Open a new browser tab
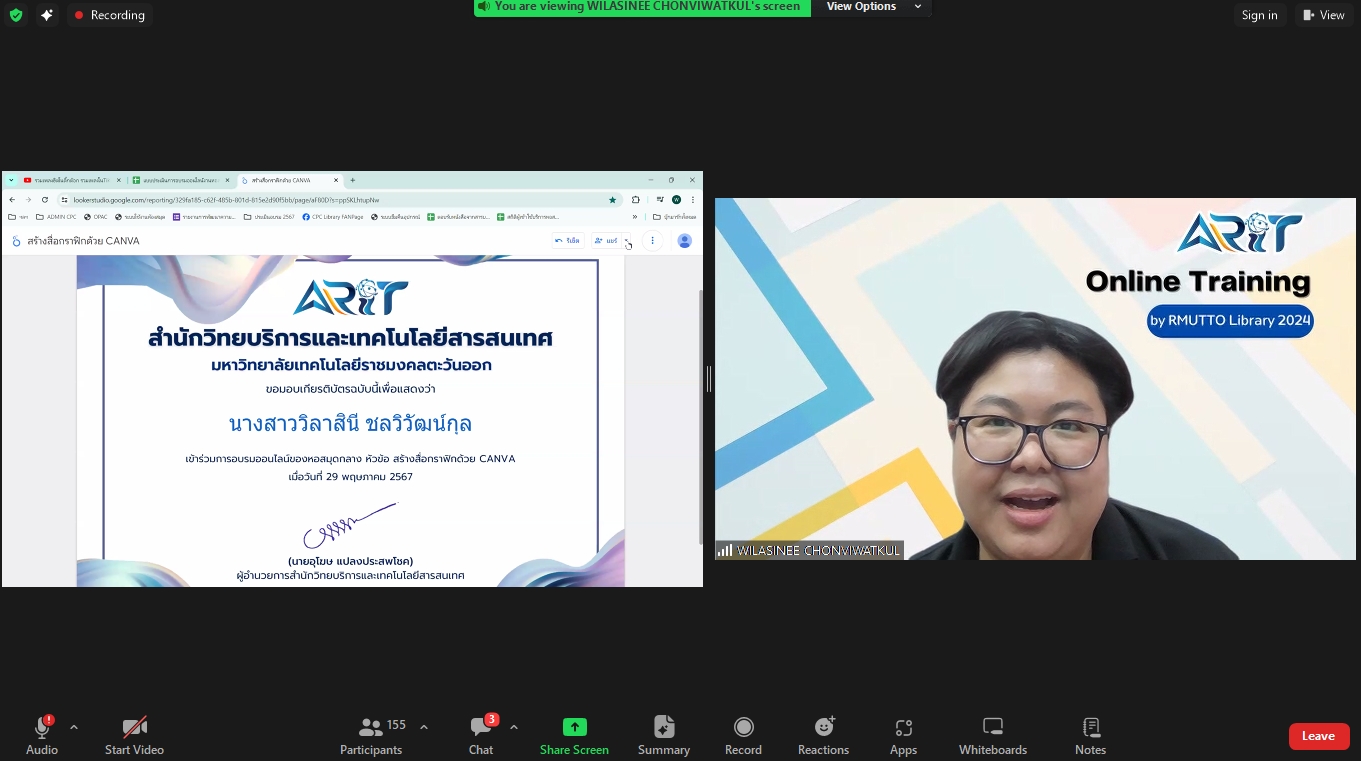 coord(352,180)
